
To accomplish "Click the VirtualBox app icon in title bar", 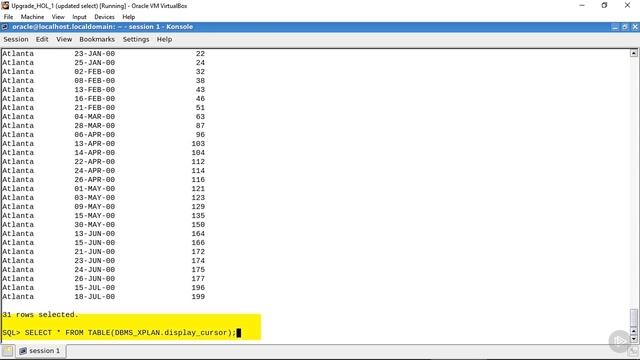I will (5, 6).
